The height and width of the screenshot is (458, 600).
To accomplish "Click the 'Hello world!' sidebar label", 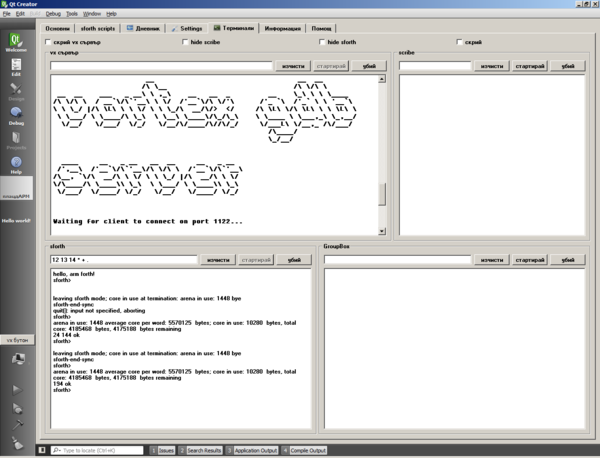I will [16, 221].
